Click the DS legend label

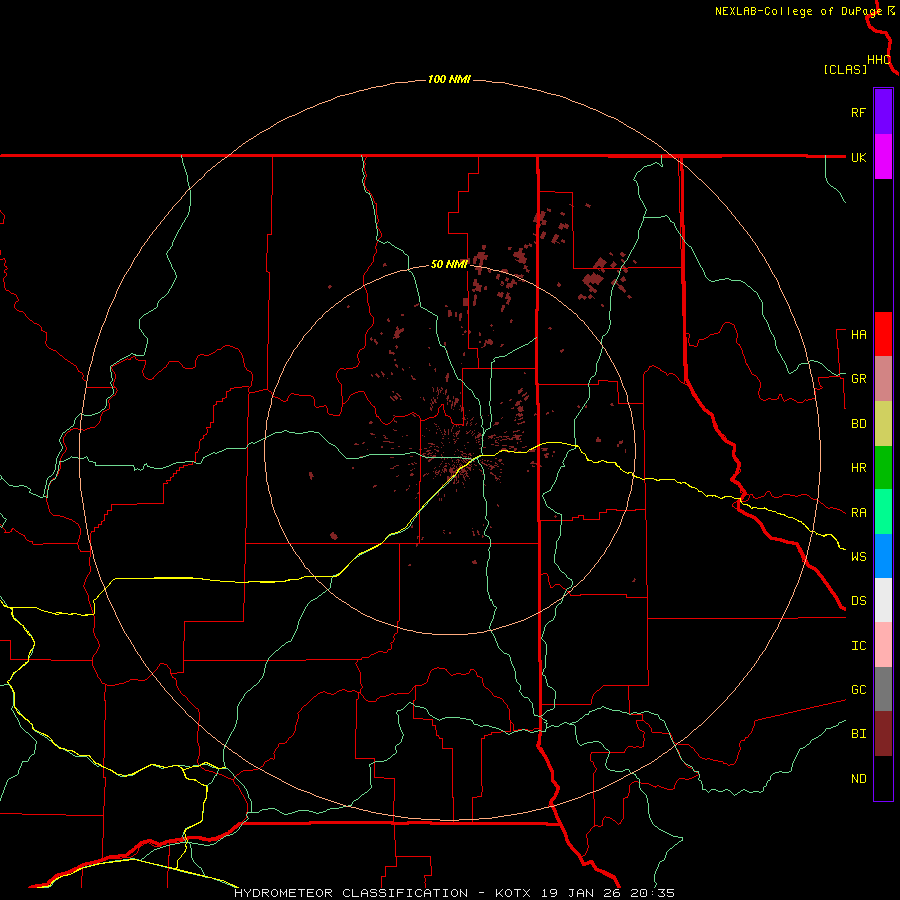(x=858, y=601)
